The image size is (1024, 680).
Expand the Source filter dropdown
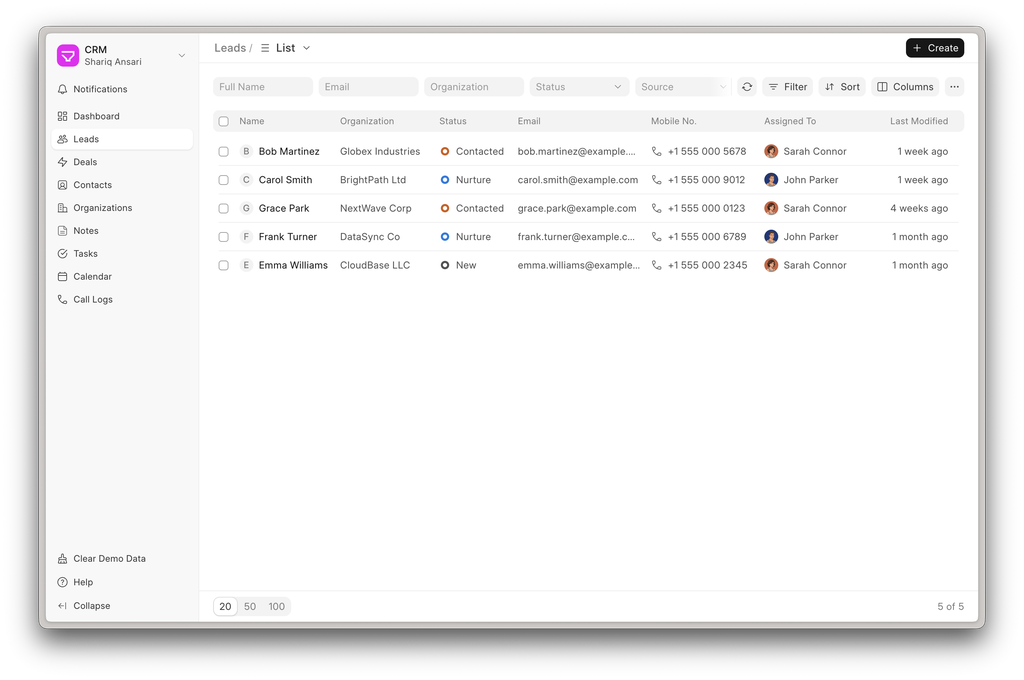click(x=683, y=87)
